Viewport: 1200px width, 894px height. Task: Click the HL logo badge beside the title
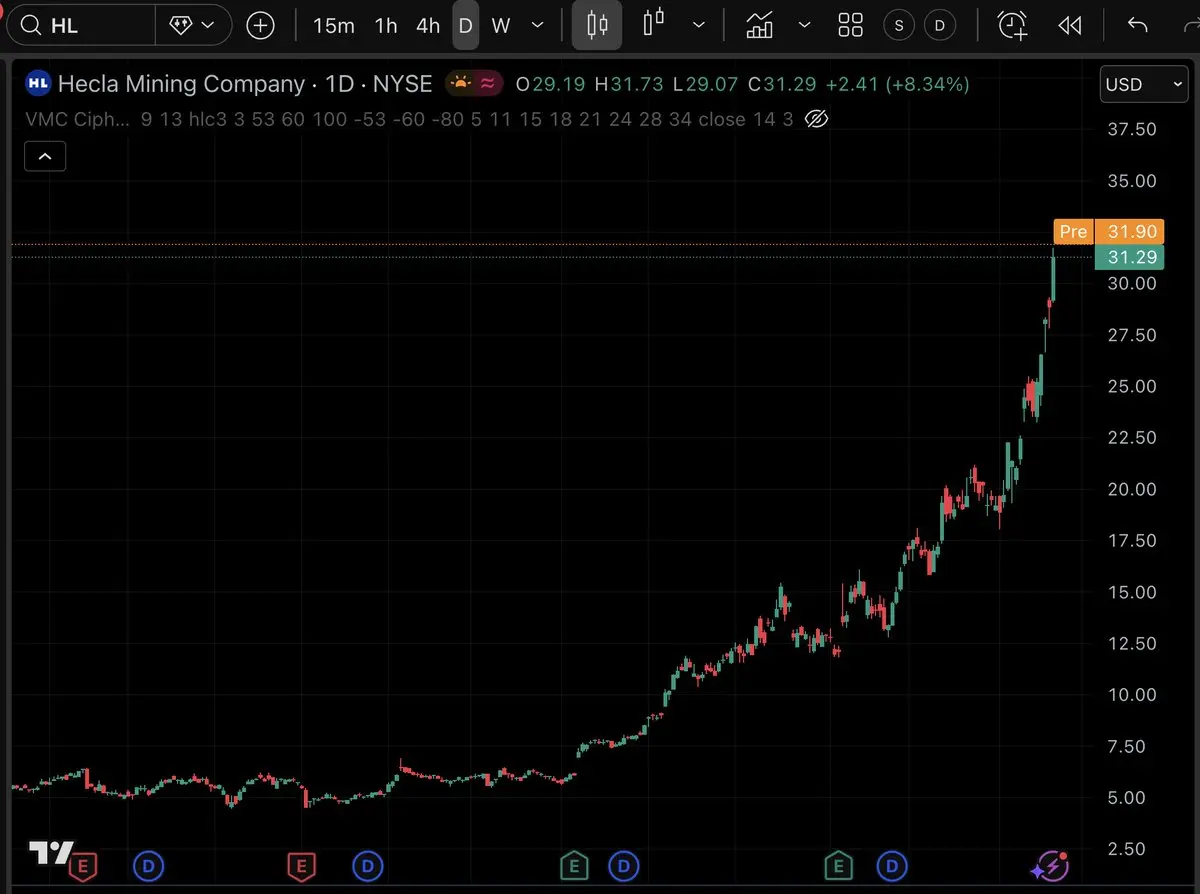point(38,84)
